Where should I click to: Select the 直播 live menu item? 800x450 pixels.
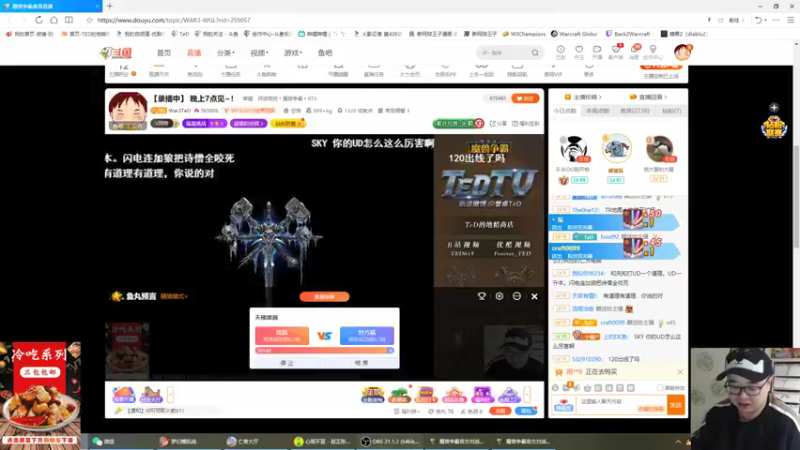coord(194,53)
